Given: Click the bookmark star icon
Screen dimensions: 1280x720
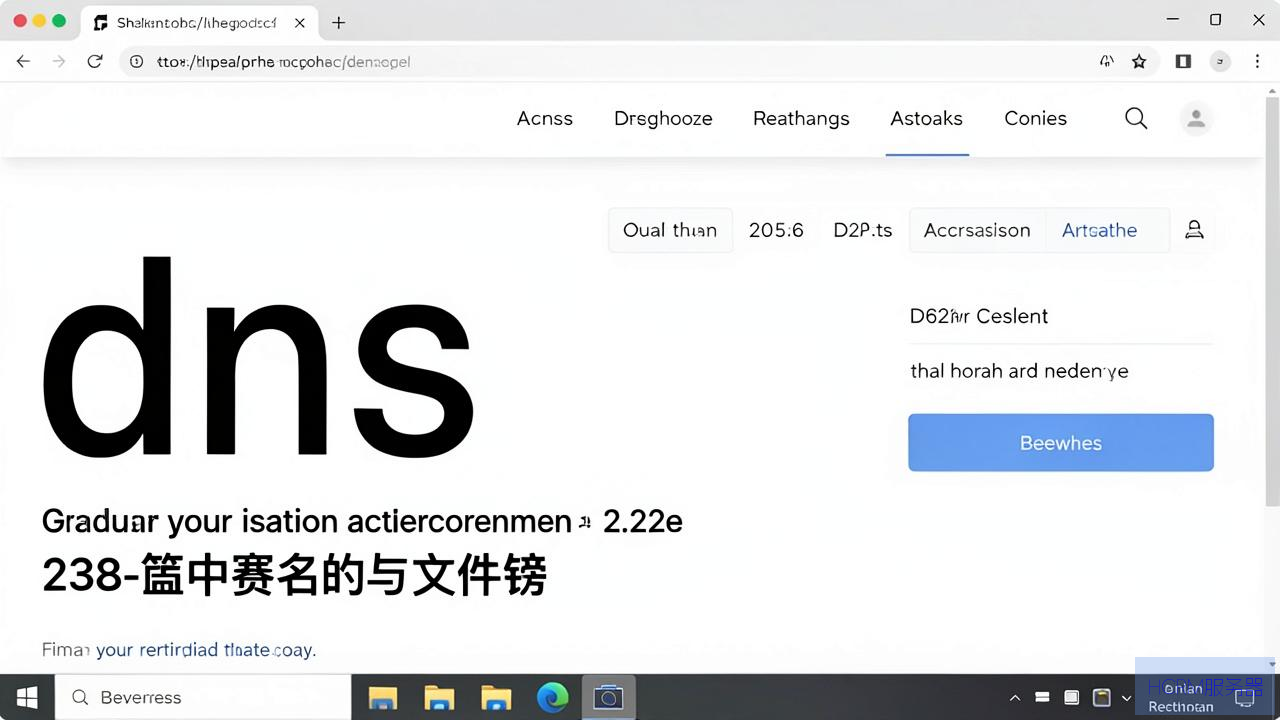Looking at the screenshot, I should pos(1139,61).
